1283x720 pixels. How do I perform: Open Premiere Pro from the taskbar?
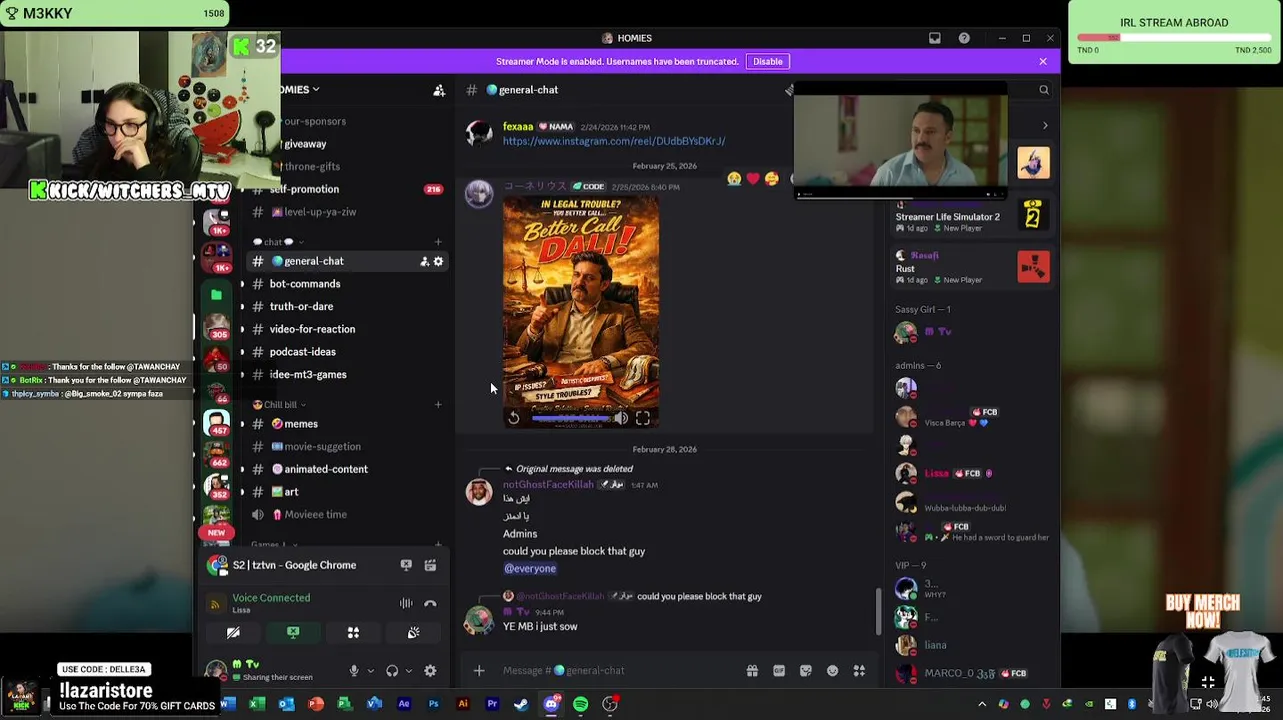pos(492,704)
